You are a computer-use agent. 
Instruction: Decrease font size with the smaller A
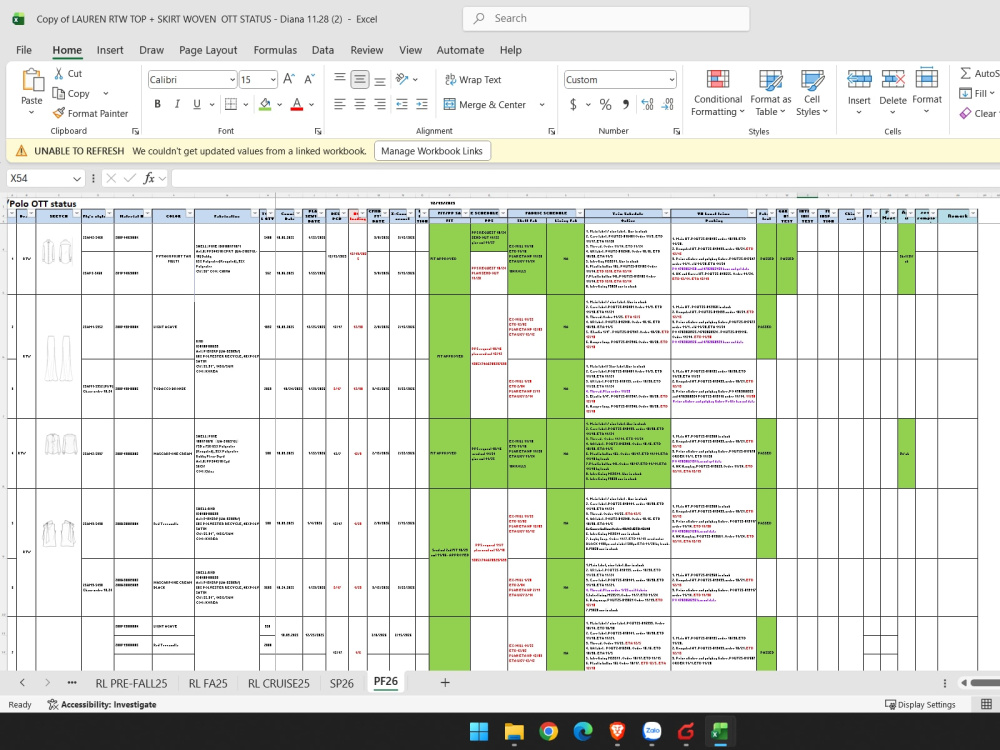[x=309, y=79]
